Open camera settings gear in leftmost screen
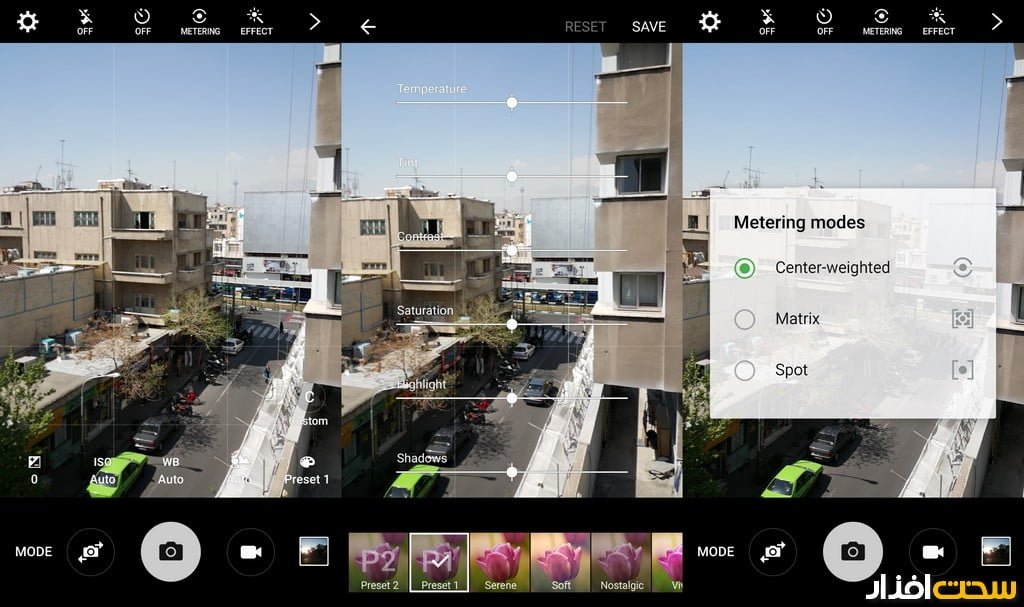The height and width of the screenshot is (607, 1024). tap(28, 22)
